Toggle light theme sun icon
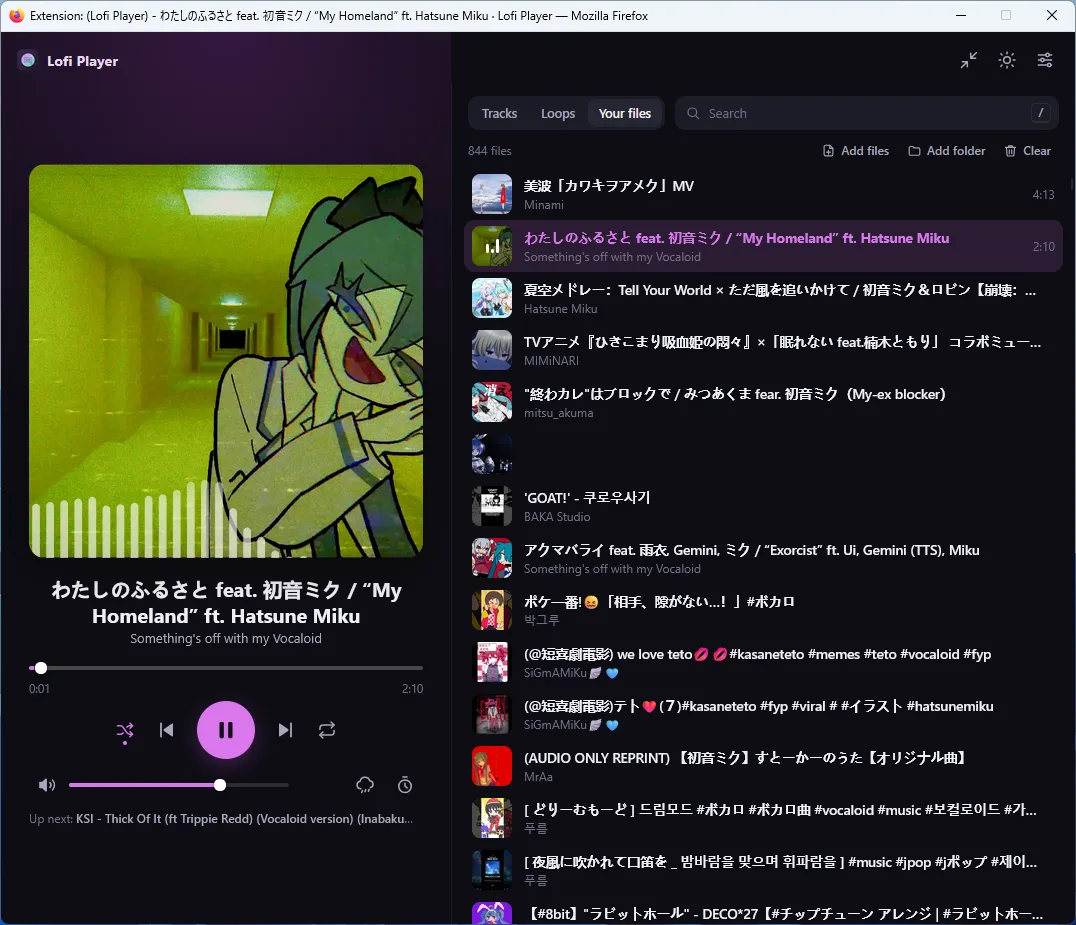The height and width of the screenshot is (925, 1076). coord(1007,60)
